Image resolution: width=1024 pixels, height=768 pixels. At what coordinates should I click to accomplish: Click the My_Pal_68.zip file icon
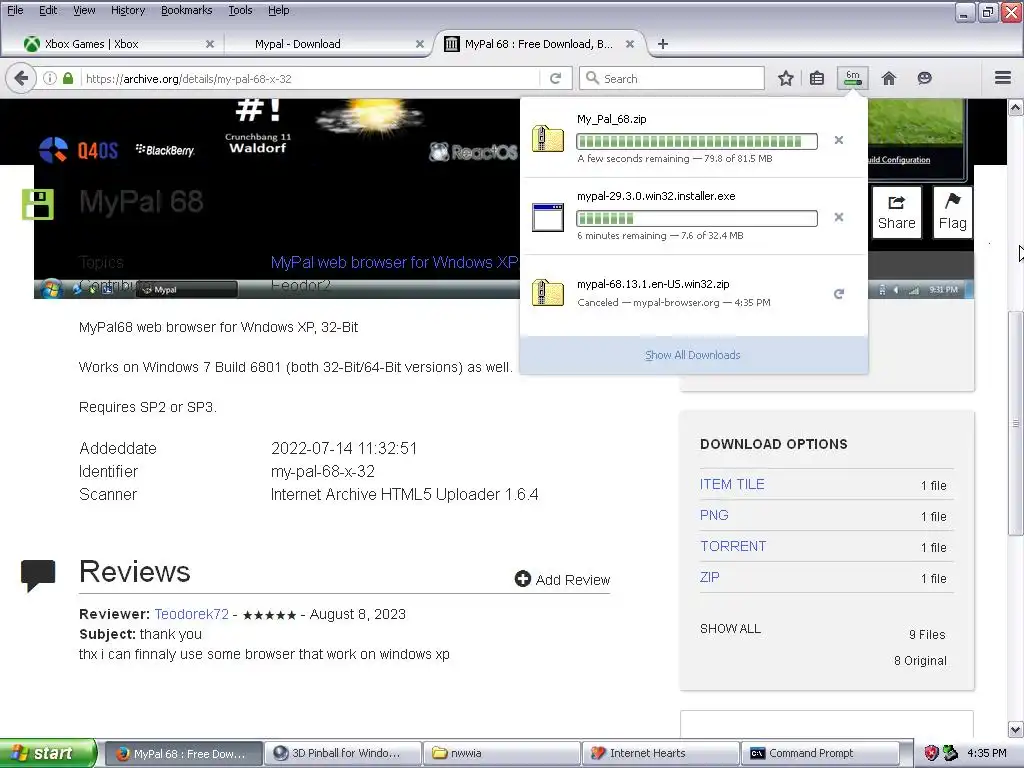pos(547,139)
